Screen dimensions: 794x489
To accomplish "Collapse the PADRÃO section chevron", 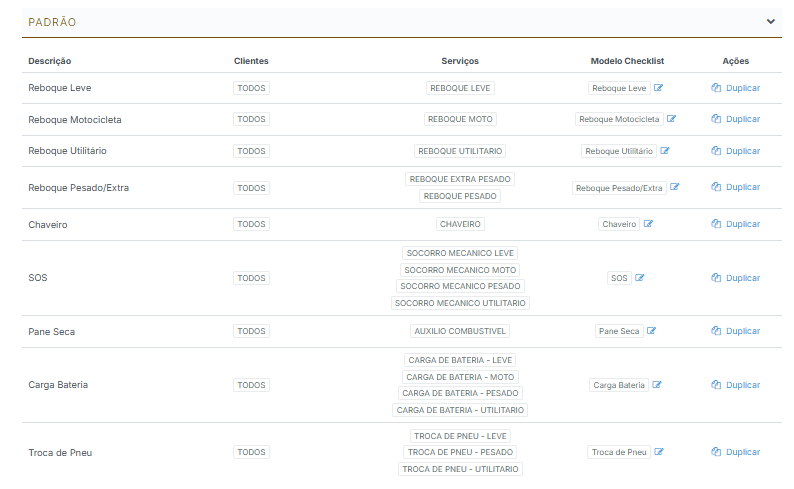I will [x=770, y=22].
